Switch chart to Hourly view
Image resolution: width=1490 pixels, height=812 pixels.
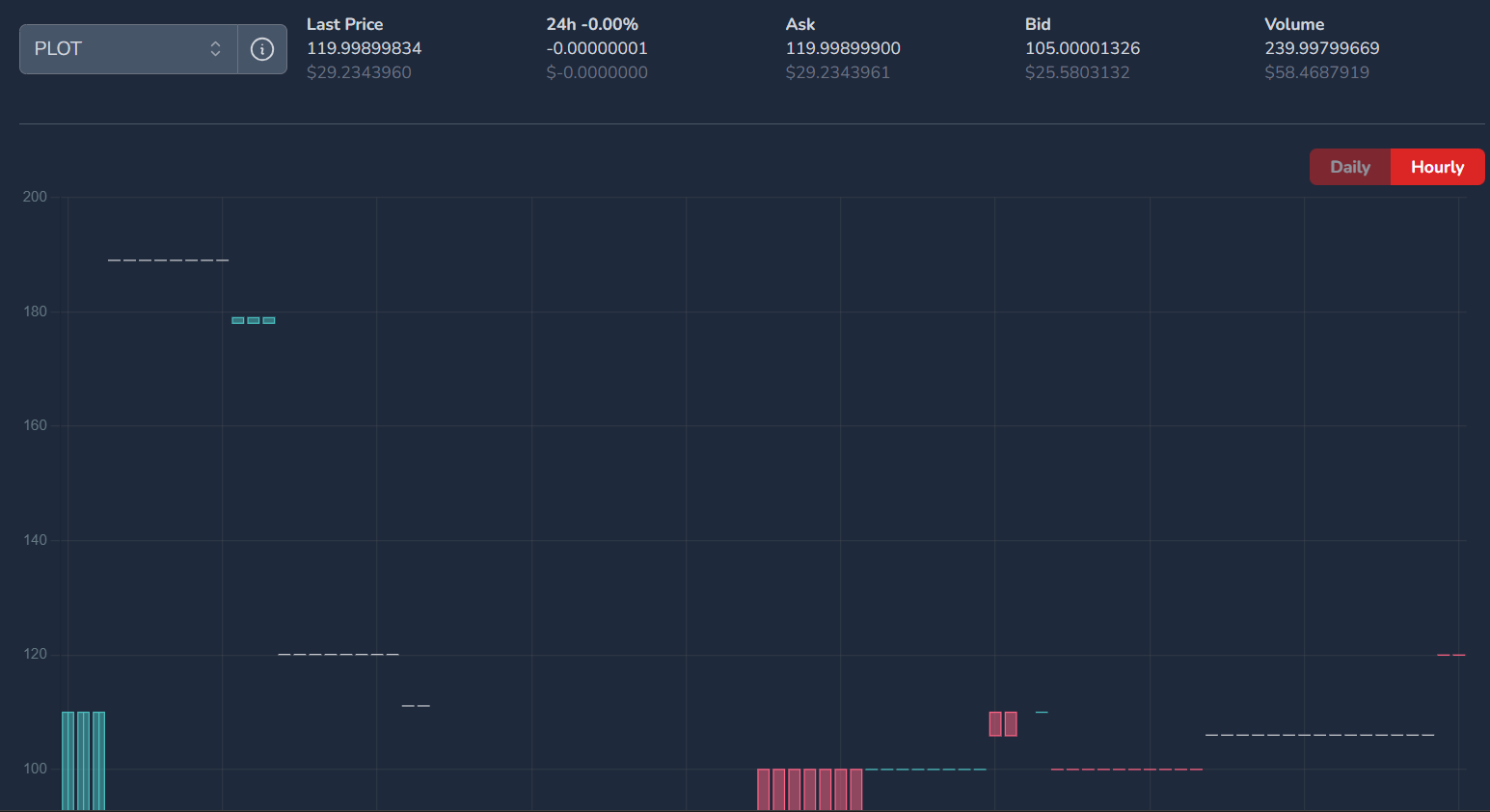pyautogui.click(x=1437, y=167)
